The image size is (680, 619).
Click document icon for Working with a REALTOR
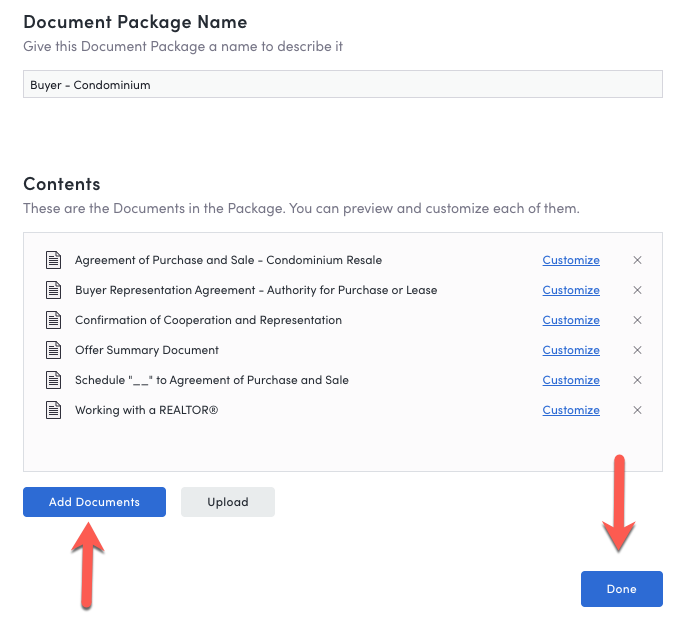pos(53,410)
